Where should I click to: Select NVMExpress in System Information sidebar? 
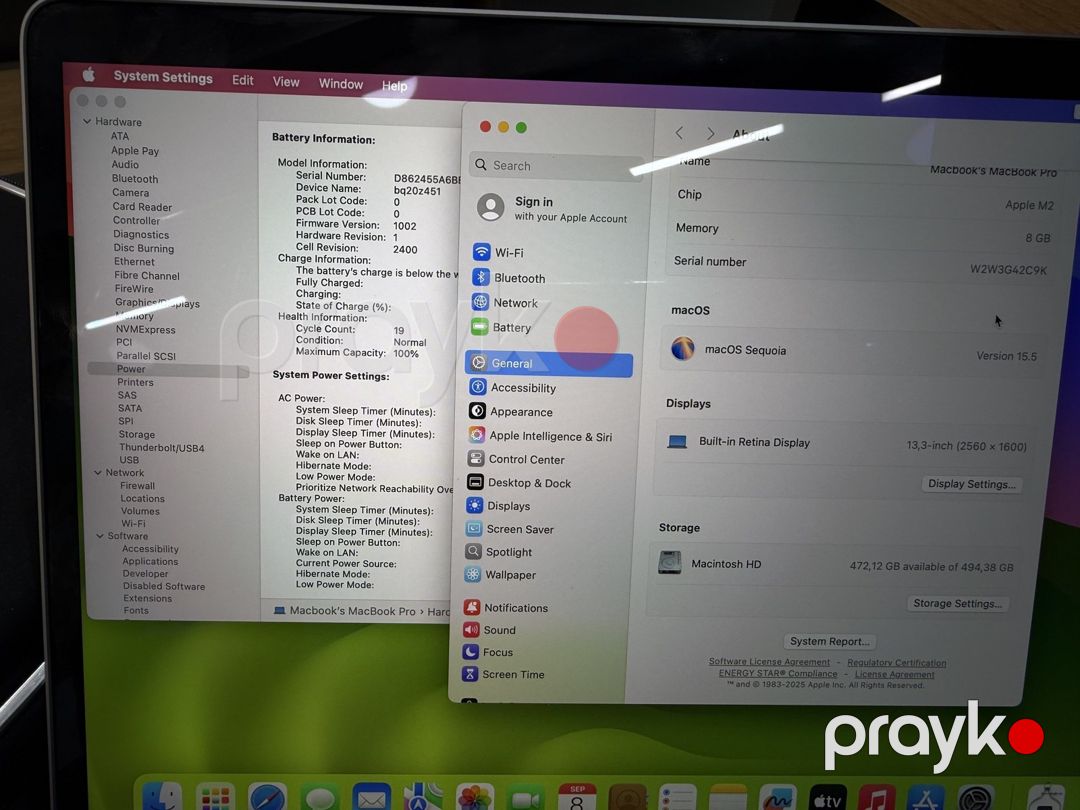145,329
